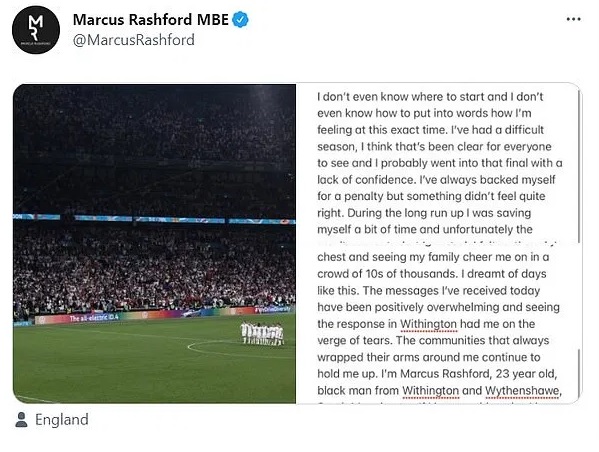This screenshot has width=599, height=452.
Task: Click the tagged person icon beside England
Action: (x=21, y=420)
